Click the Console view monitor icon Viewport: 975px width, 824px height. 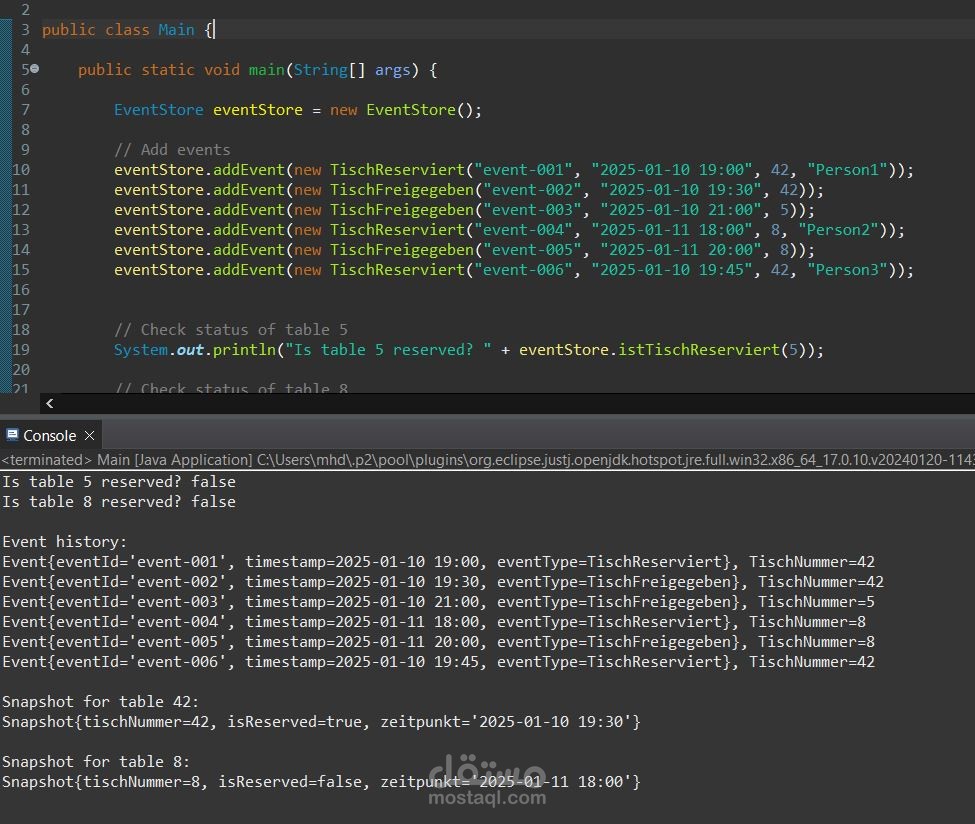(x=12, y=435)
